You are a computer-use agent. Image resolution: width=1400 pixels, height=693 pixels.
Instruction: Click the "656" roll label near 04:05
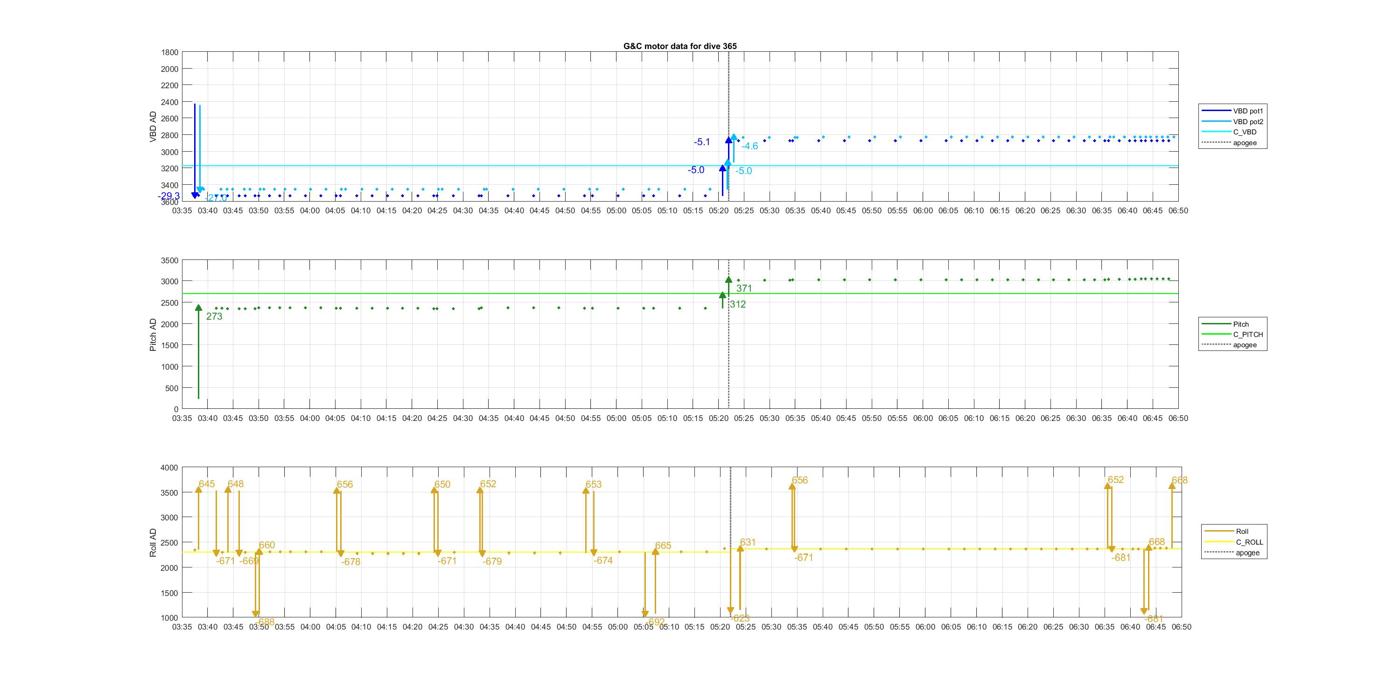tap(345, 485)
